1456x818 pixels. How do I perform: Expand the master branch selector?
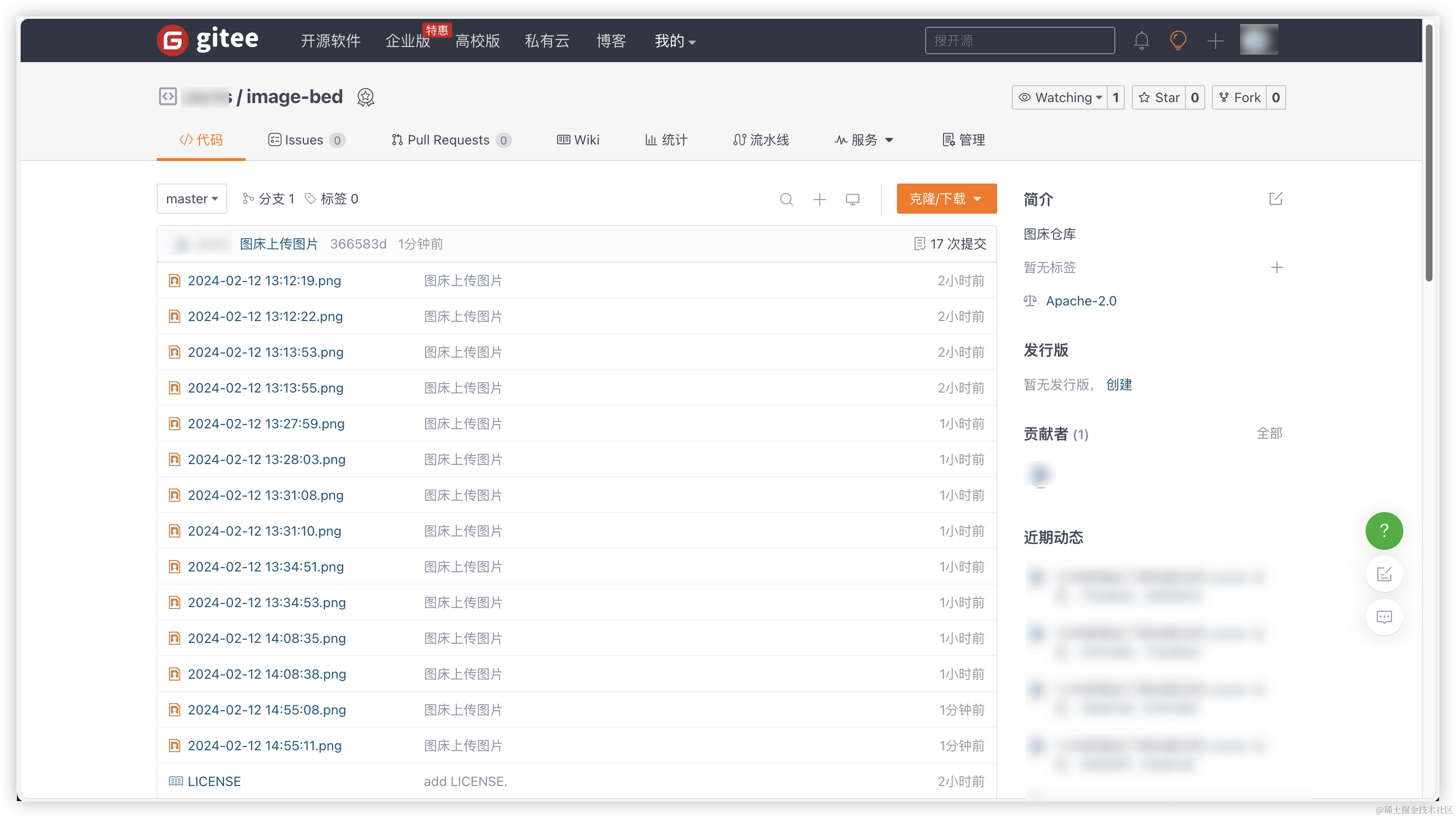click(192, 199)
